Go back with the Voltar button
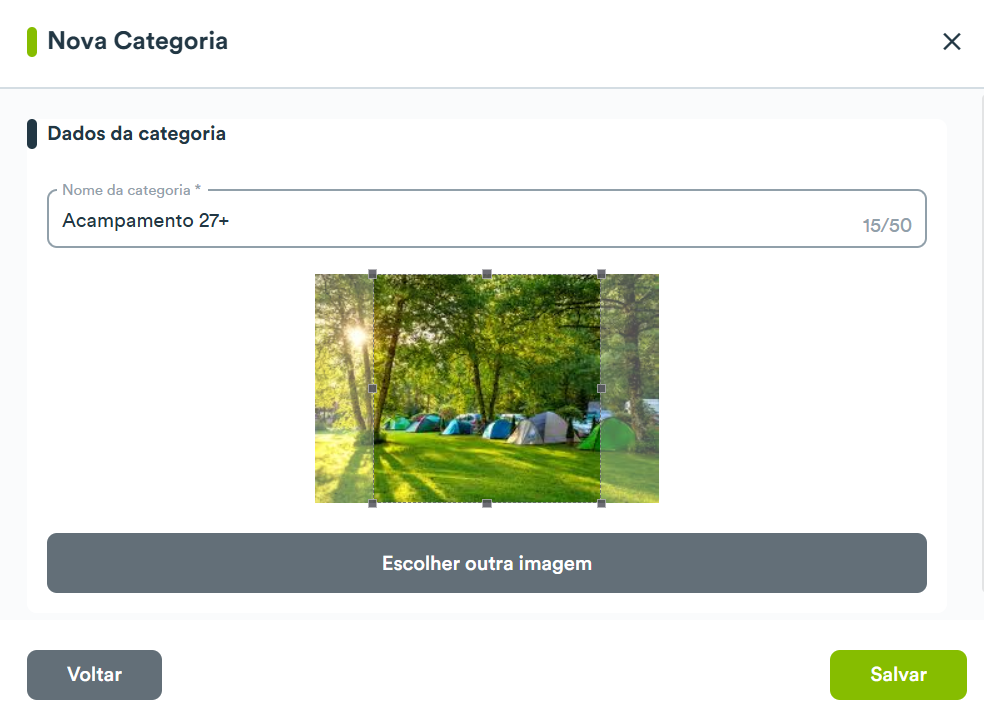The width and height of the screenshot is (984, 720). click(94, 674)
